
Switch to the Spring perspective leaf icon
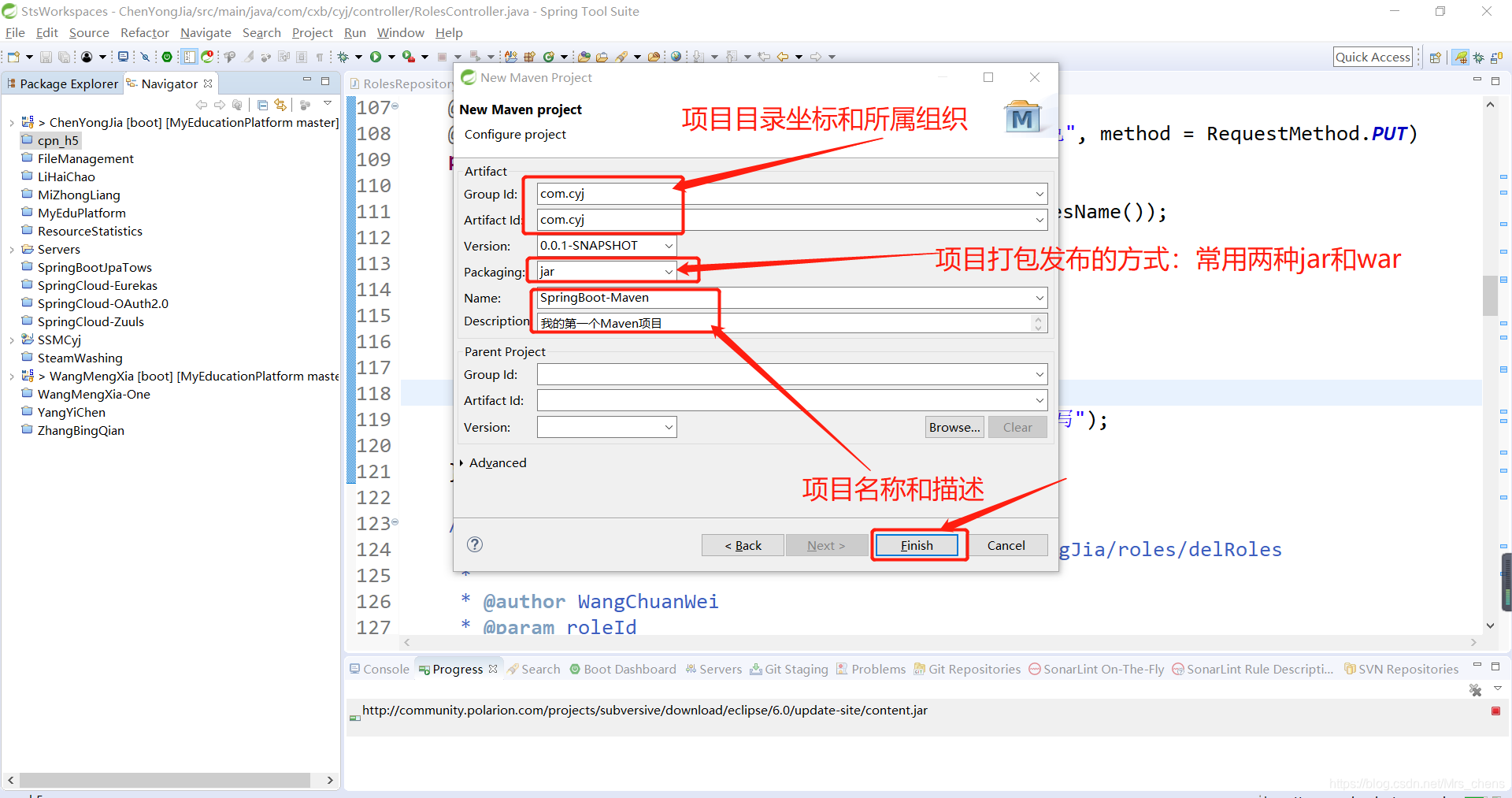coord(1461,58)
